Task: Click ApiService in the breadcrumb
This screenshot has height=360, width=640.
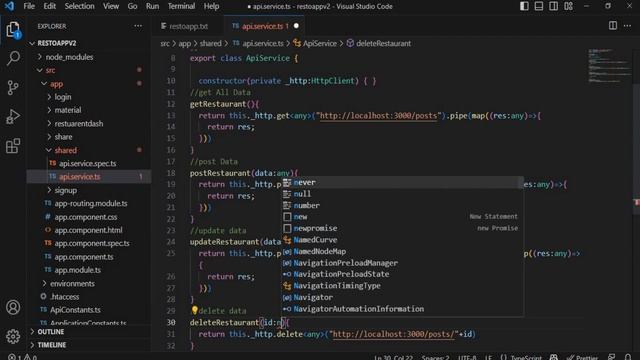Action: coord(320,43)
